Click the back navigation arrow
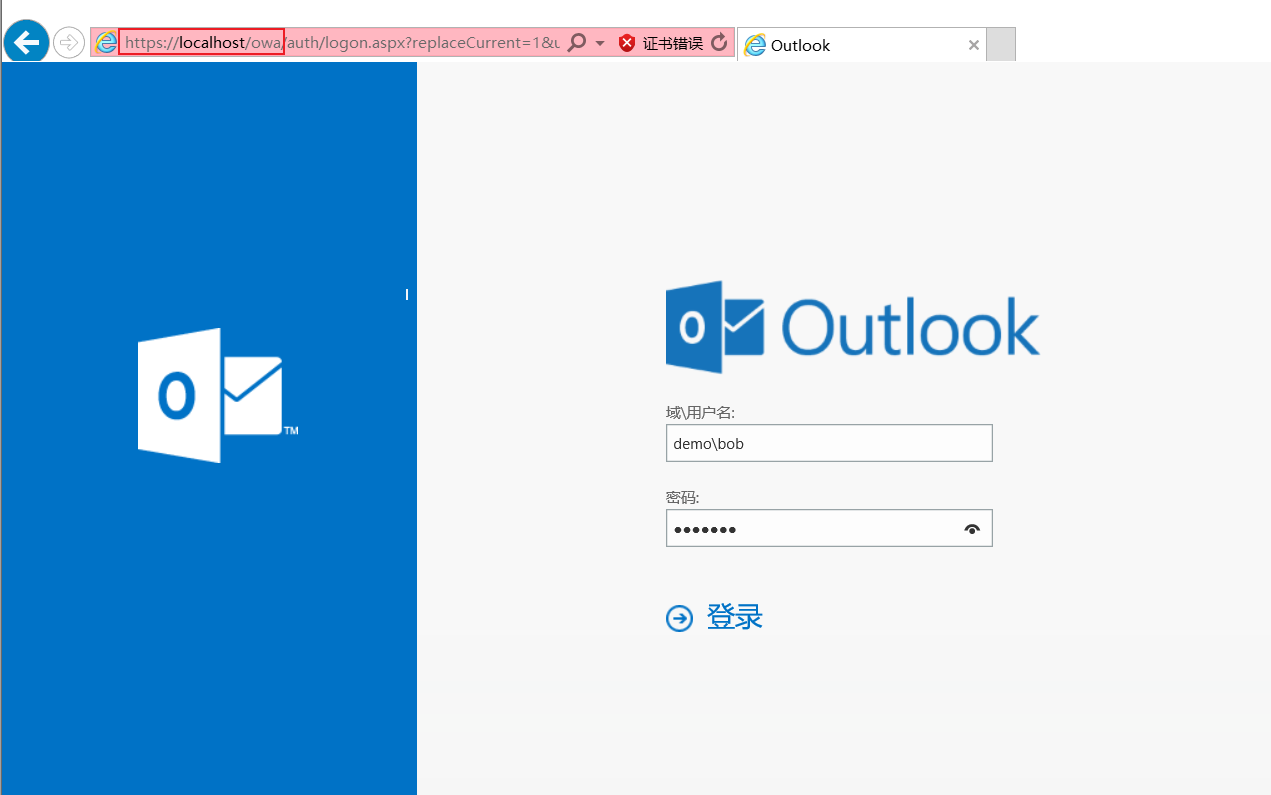The width and height of the screenshot is (1271, 795). [26, 41]
